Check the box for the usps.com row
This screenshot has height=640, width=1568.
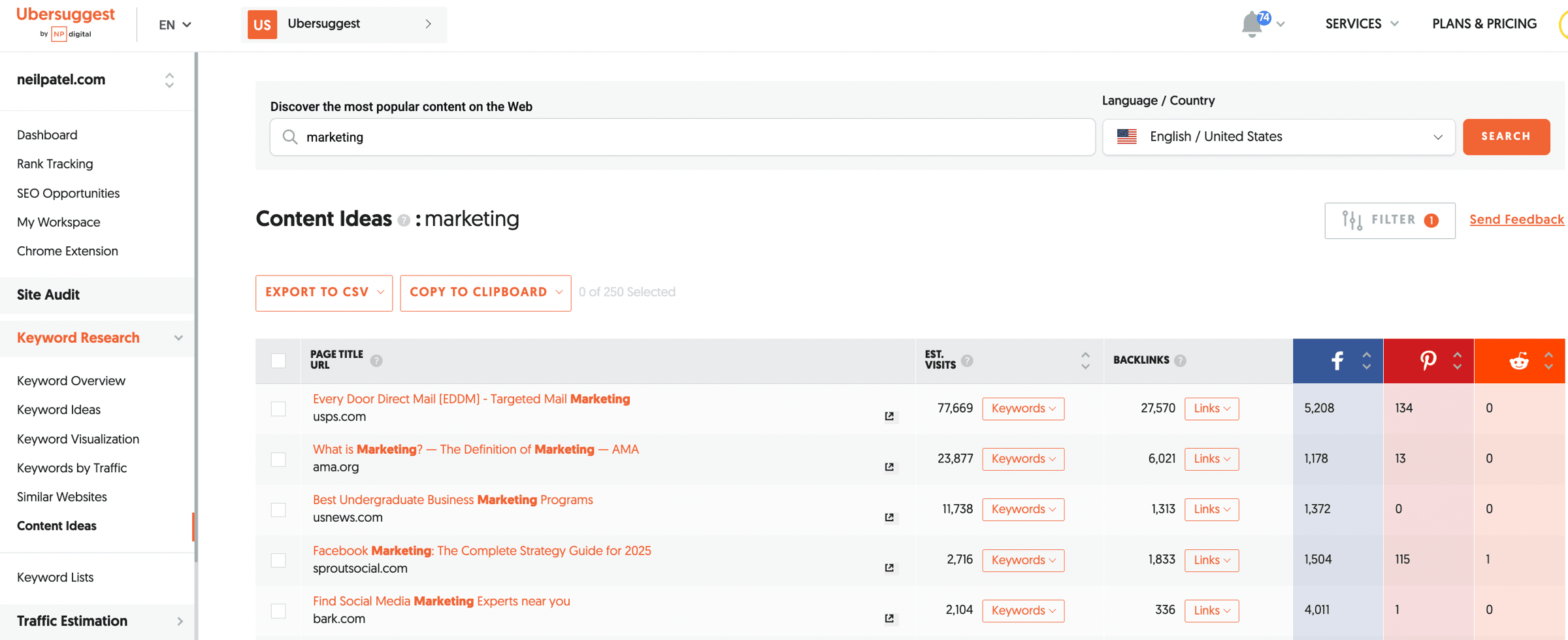coord(278,409)
